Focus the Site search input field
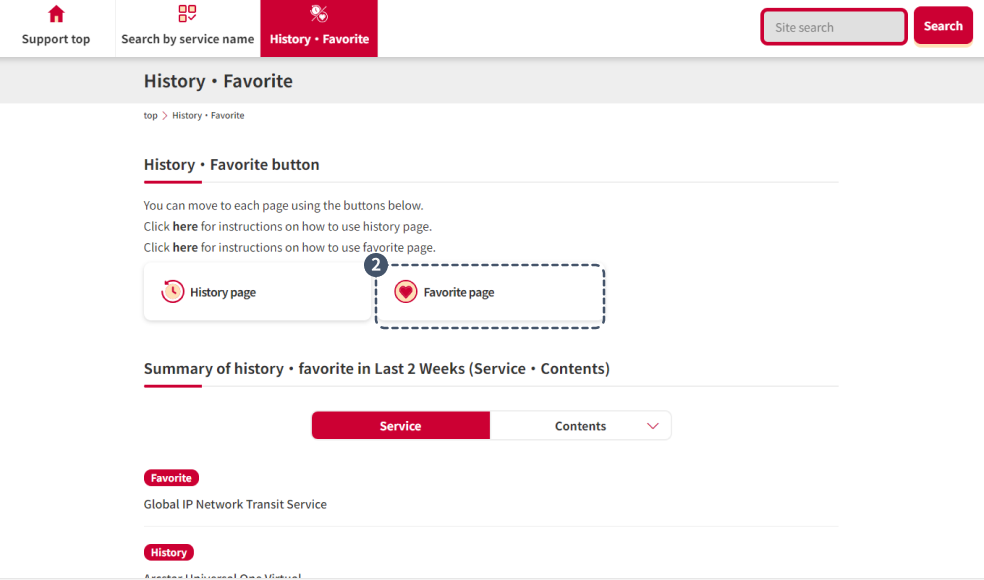 [834, 27]
